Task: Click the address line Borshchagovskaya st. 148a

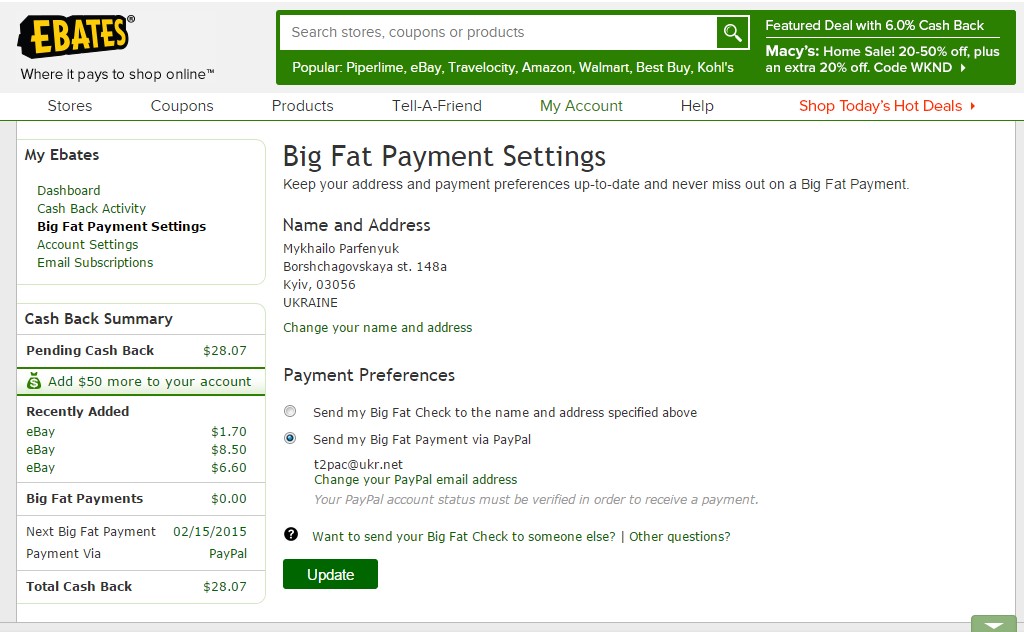Action: point(365,267)
